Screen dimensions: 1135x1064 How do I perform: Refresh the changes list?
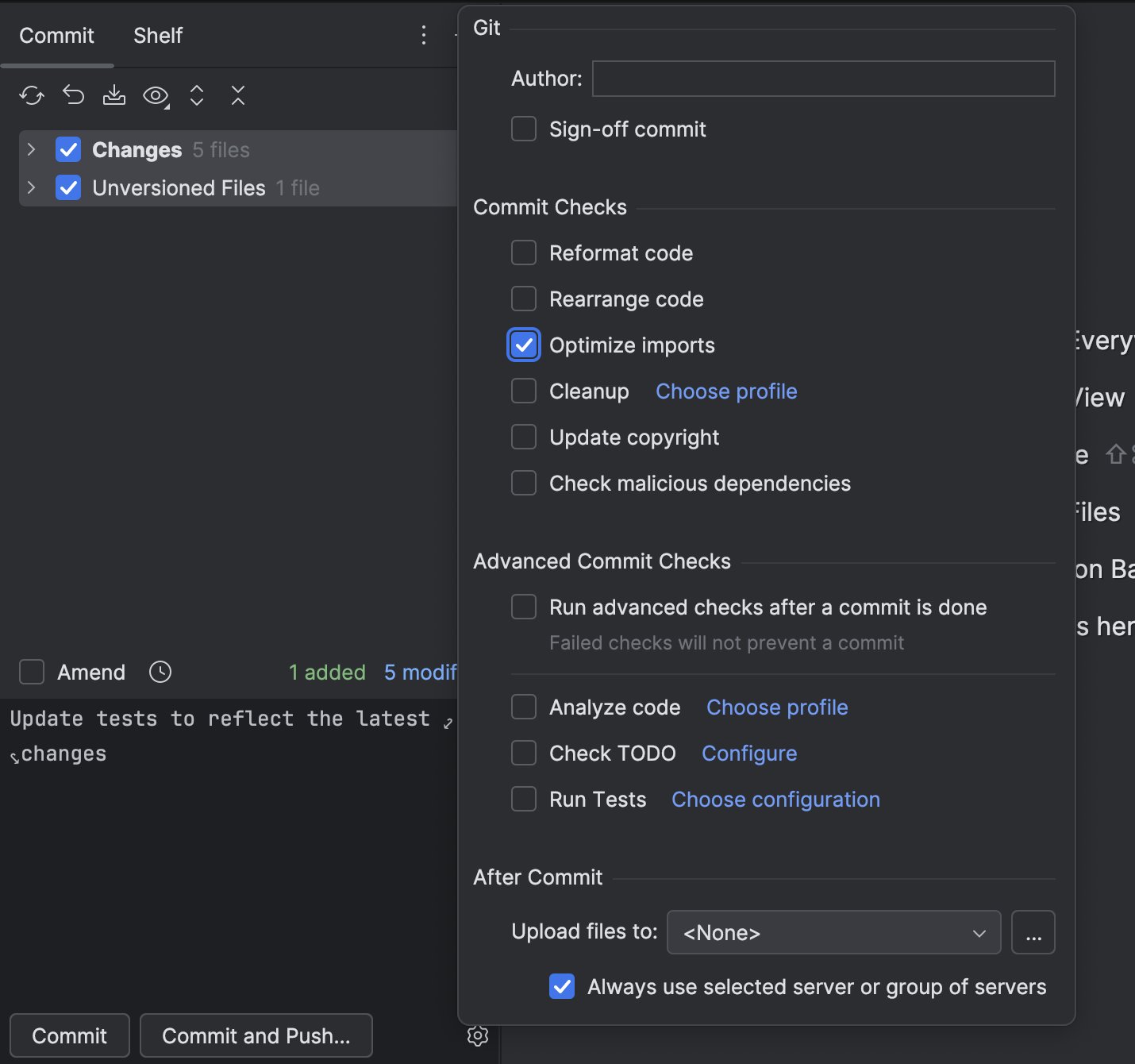31,95
